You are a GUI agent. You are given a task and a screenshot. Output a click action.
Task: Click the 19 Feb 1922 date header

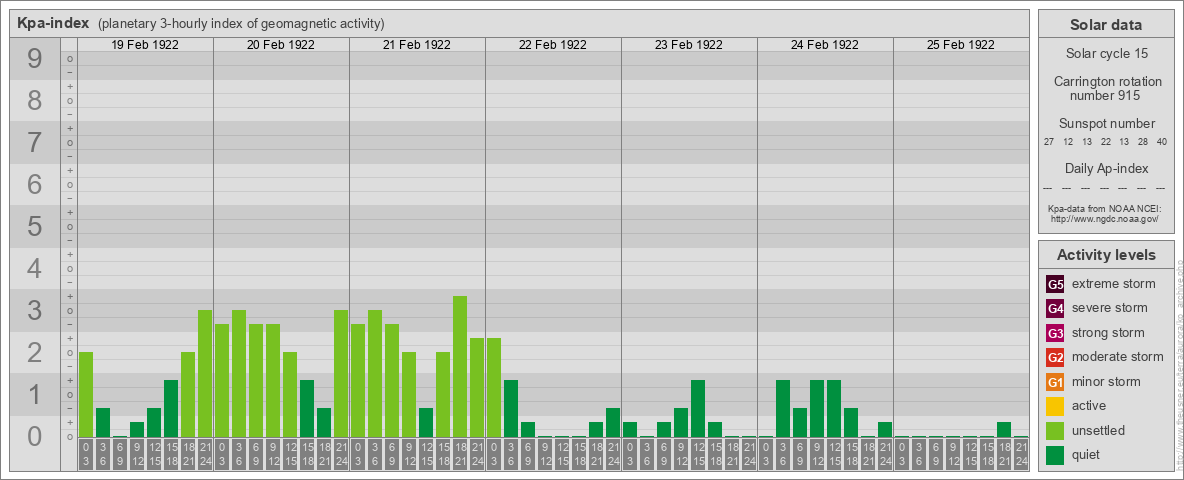click(x=145, y=45)
